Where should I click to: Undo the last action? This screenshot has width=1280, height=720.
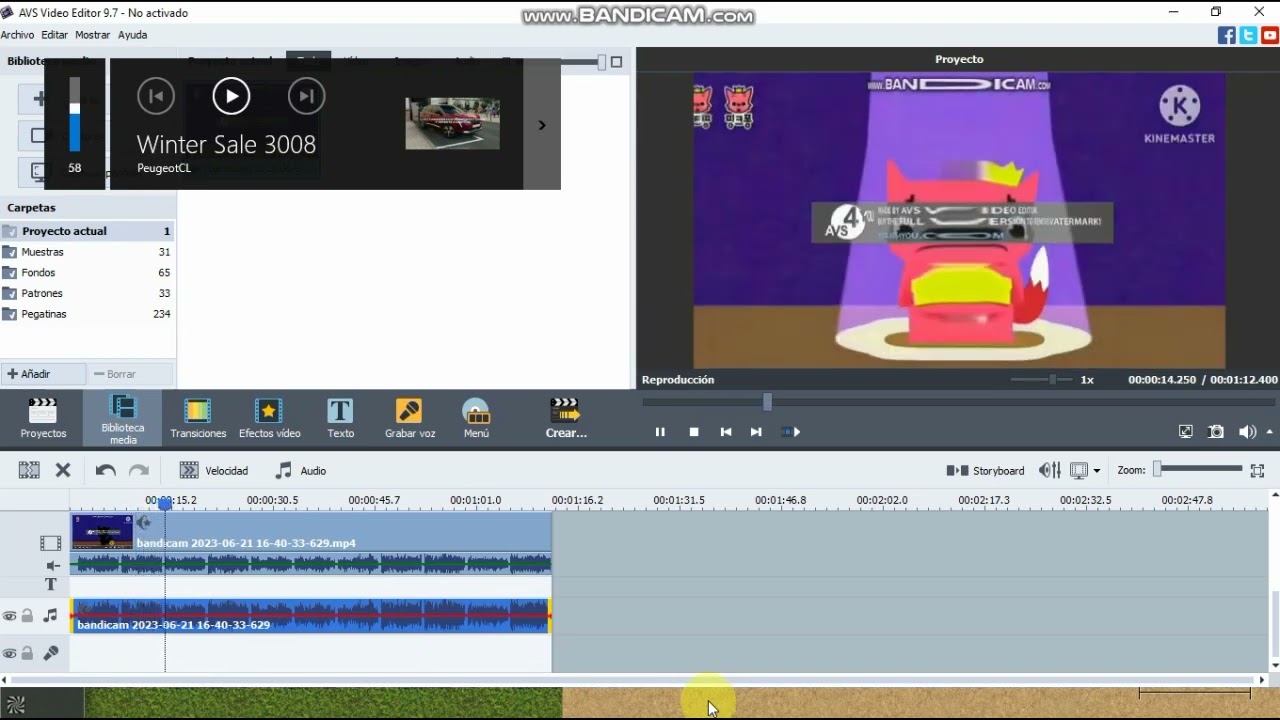(106, 470)
